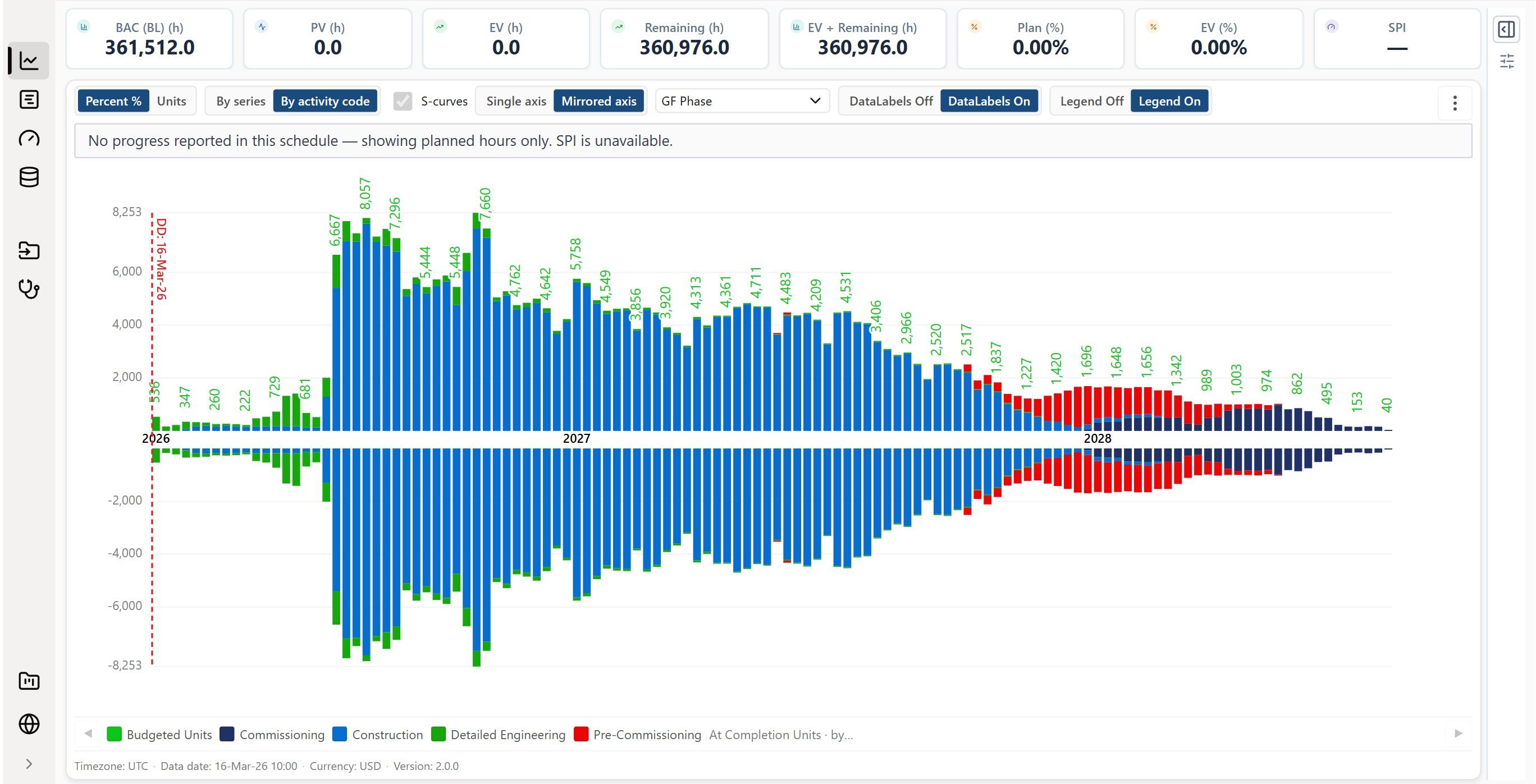Click the Remaining value 360,976.0

(x=684, y=48)
